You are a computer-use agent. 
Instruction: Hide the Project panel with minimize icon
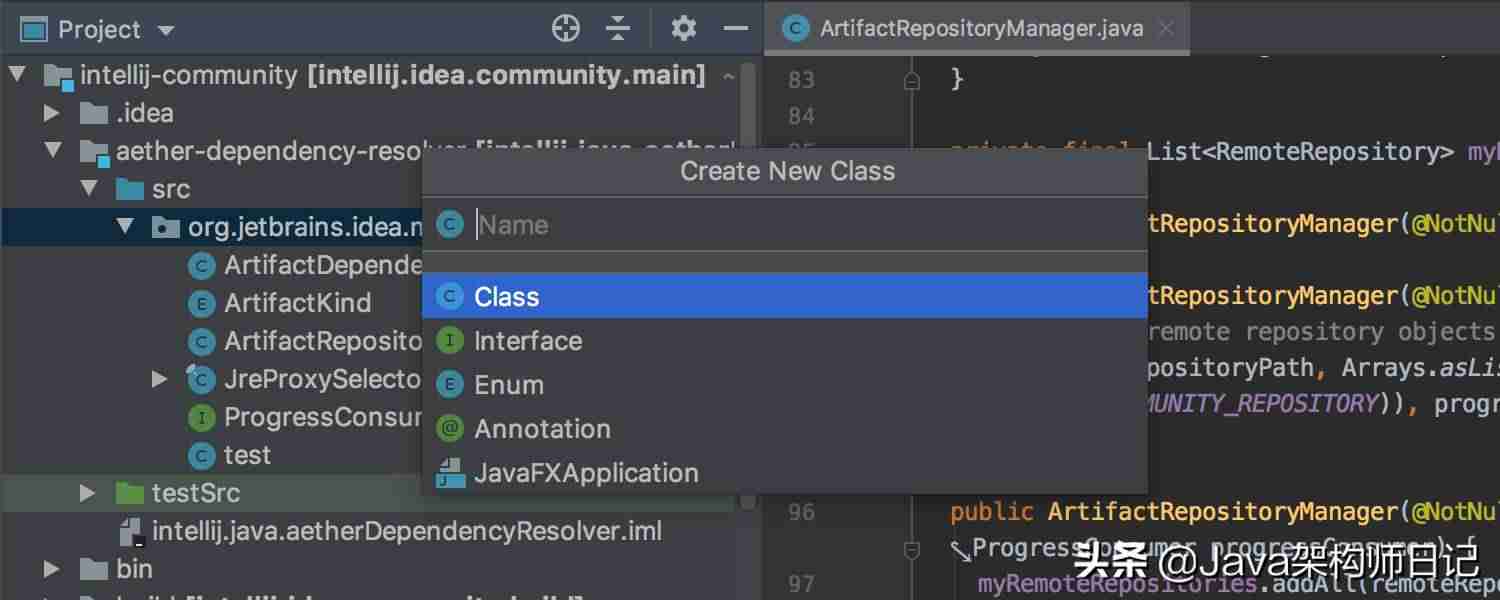coord(736,29)
